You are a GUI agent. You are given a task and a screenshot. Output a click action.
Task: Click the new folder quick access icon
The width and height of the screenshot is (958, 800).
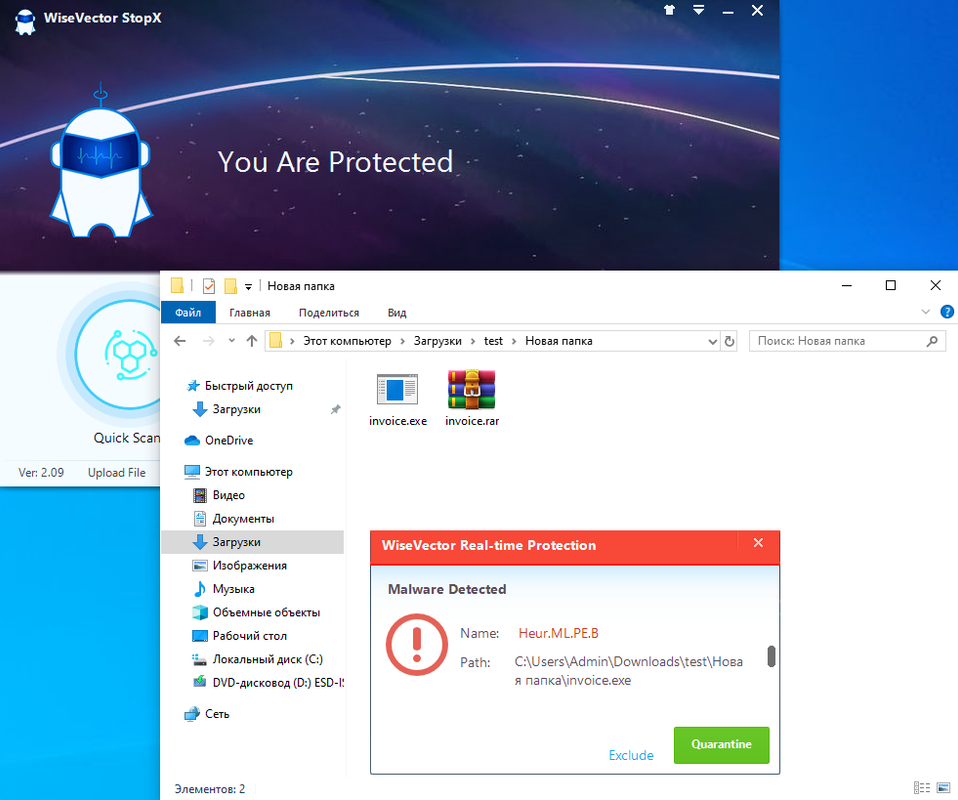[231, 285]
